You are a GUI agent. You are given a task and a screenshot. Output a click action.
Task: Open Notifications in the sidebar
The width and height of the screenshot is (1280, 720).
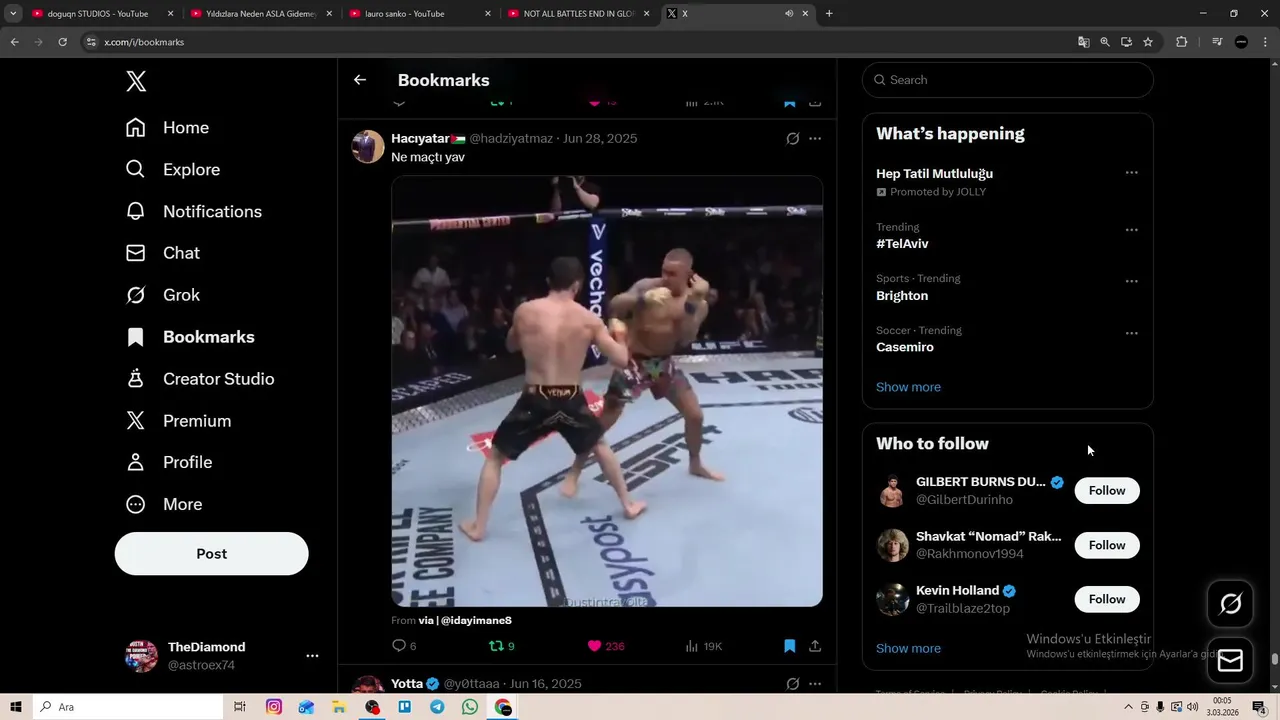[x=193, y=212]
